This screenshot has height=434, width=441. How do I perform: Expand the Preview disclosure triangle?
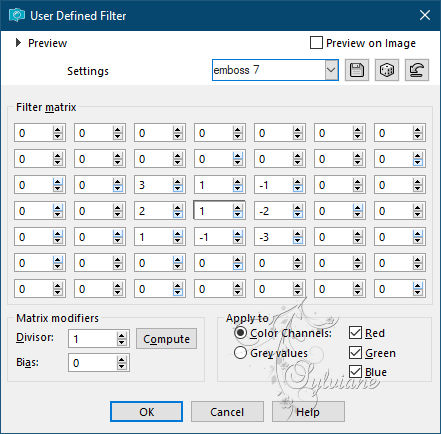(x=18, y=43)
